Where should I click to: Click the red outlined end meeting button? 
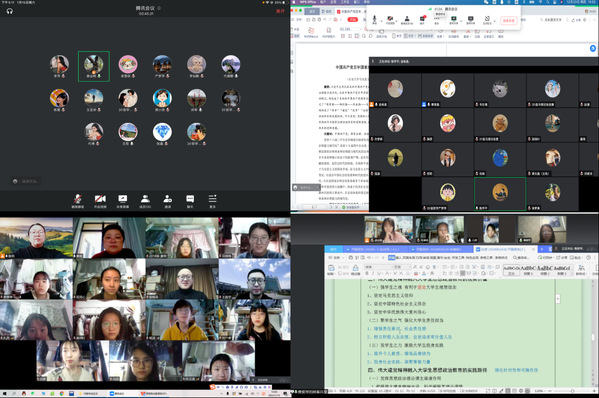[x=509, y=21]
